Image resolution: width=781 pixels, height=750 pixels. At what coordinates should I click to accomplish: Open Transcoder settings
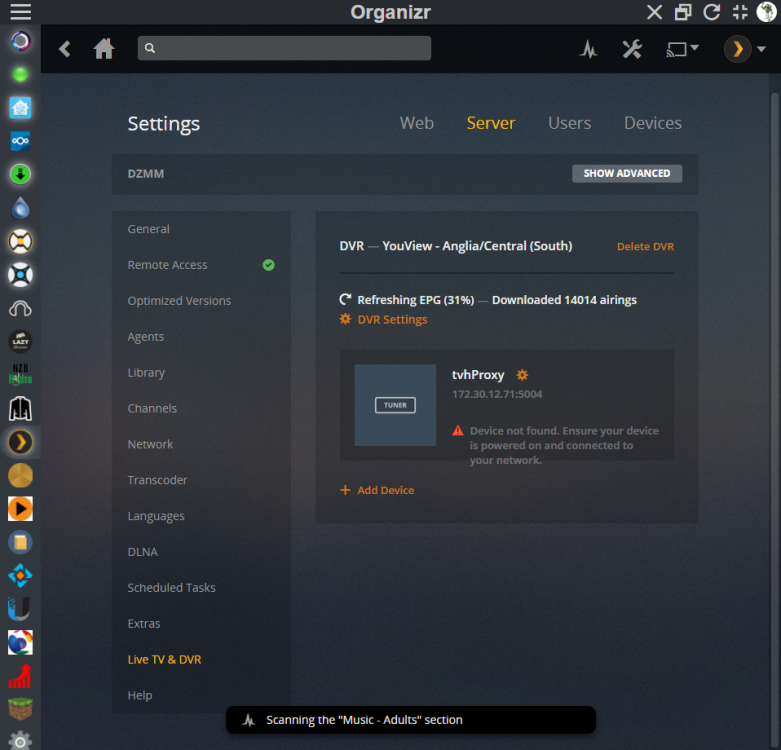click(157, 480)
